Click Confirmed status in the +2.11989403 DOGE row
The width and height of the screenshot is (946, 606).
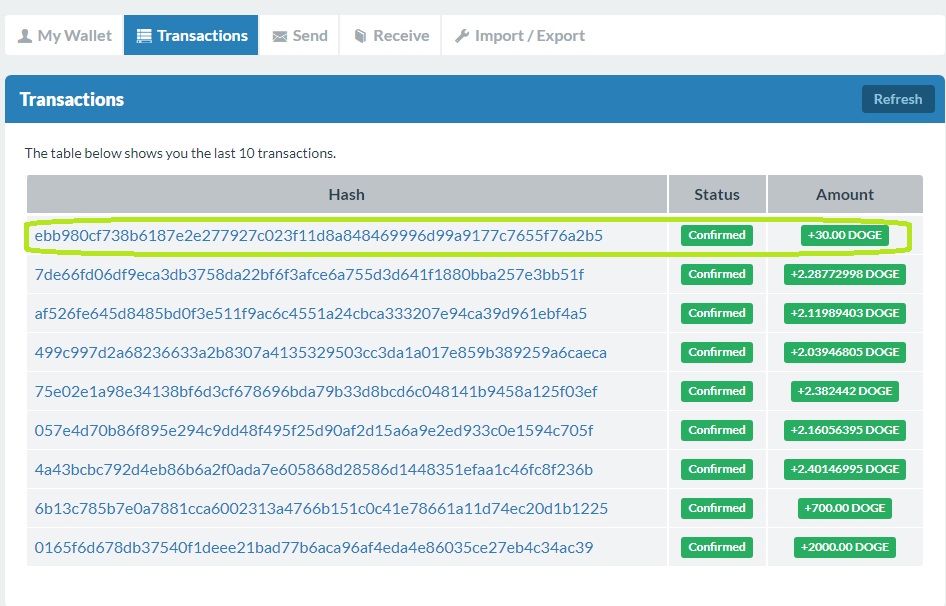coord(717,313)
